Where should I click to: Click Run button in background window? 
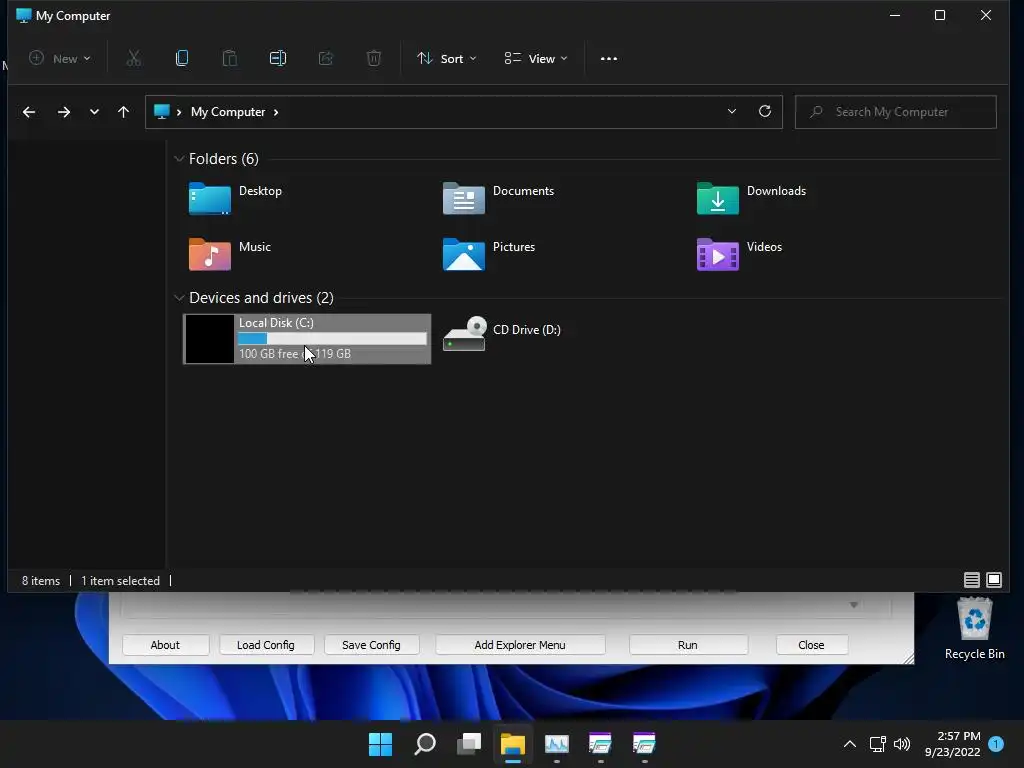coord(688,645)
